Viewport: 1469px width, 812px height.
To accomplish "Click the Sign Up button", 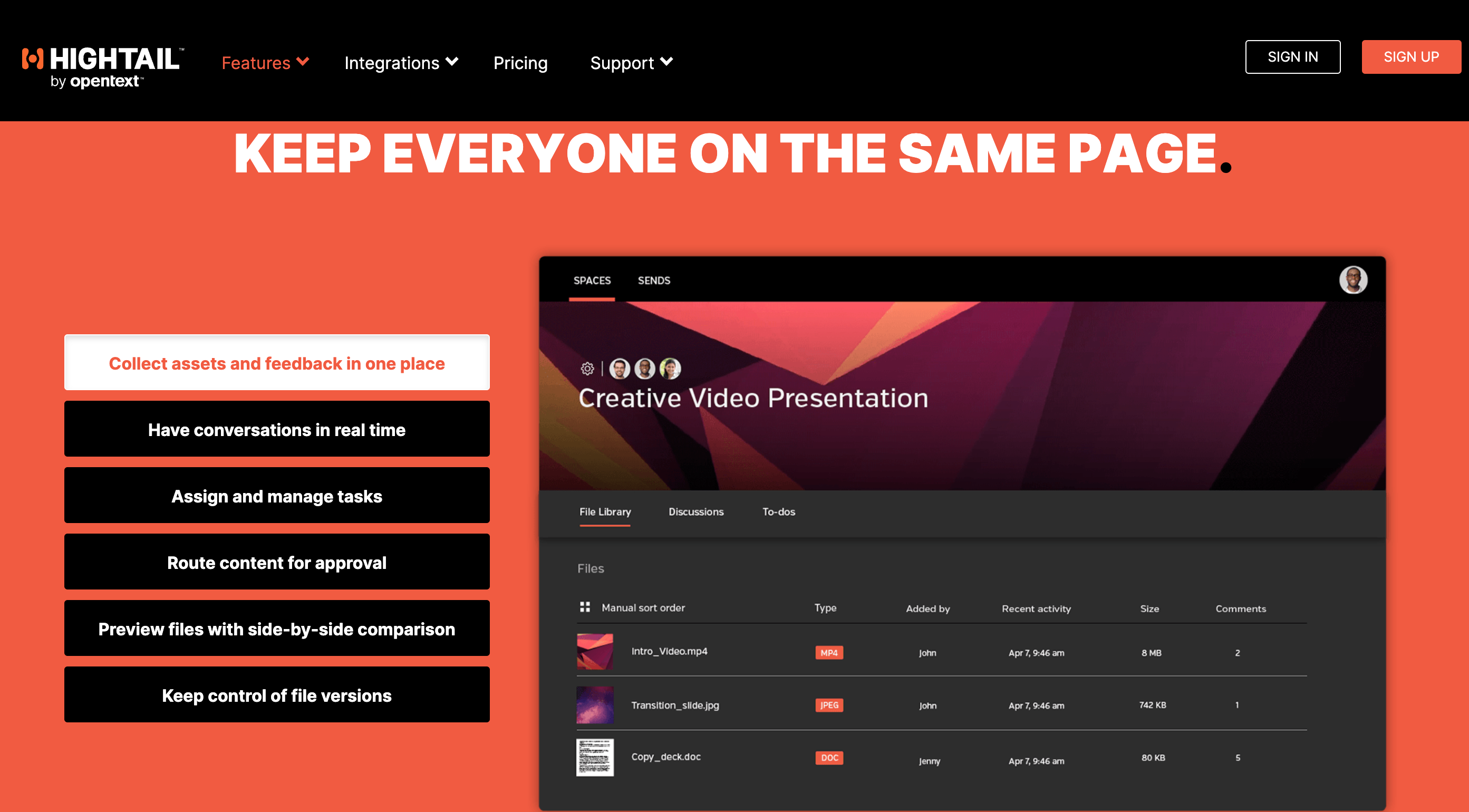I will 1410,56.
